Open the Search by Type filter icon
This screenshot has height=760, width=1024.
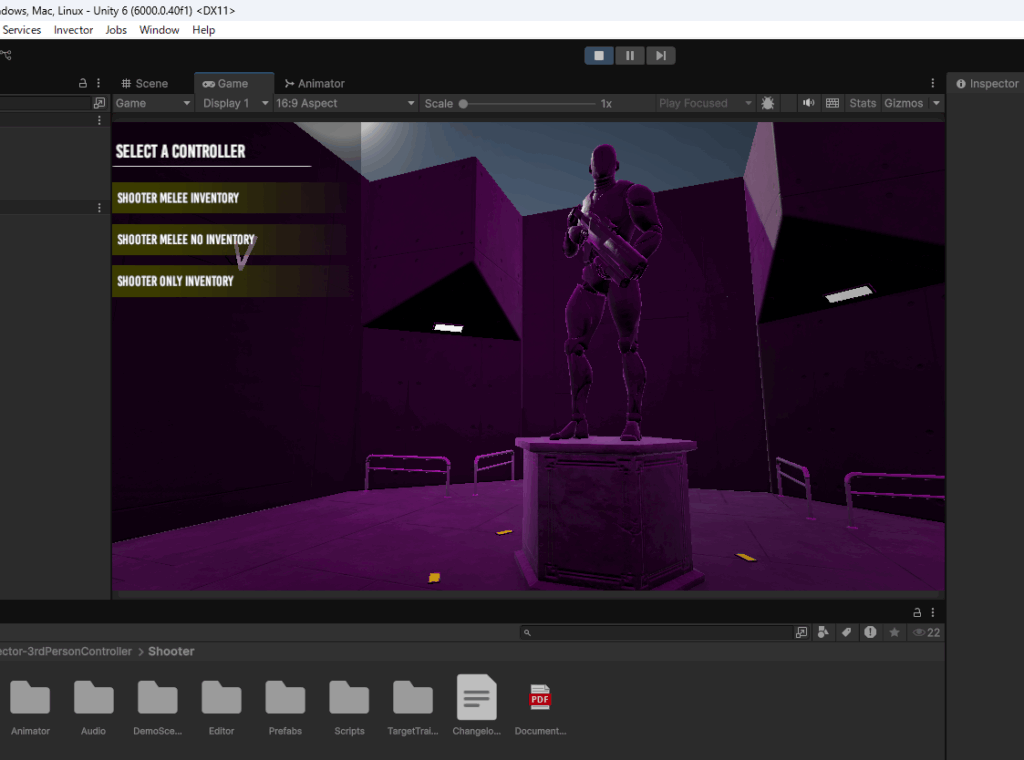click(823, 632)
